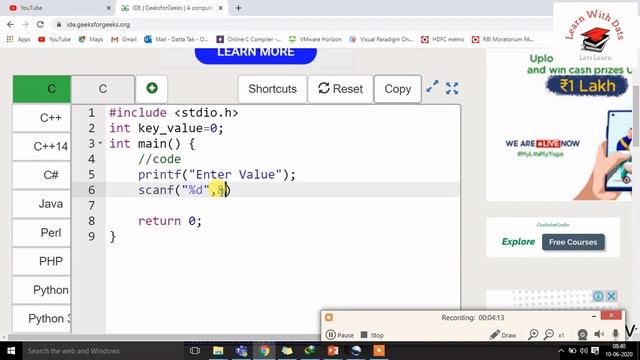
Task: Choose Python language
Action: pyautogui.click(x=42, y=290)
